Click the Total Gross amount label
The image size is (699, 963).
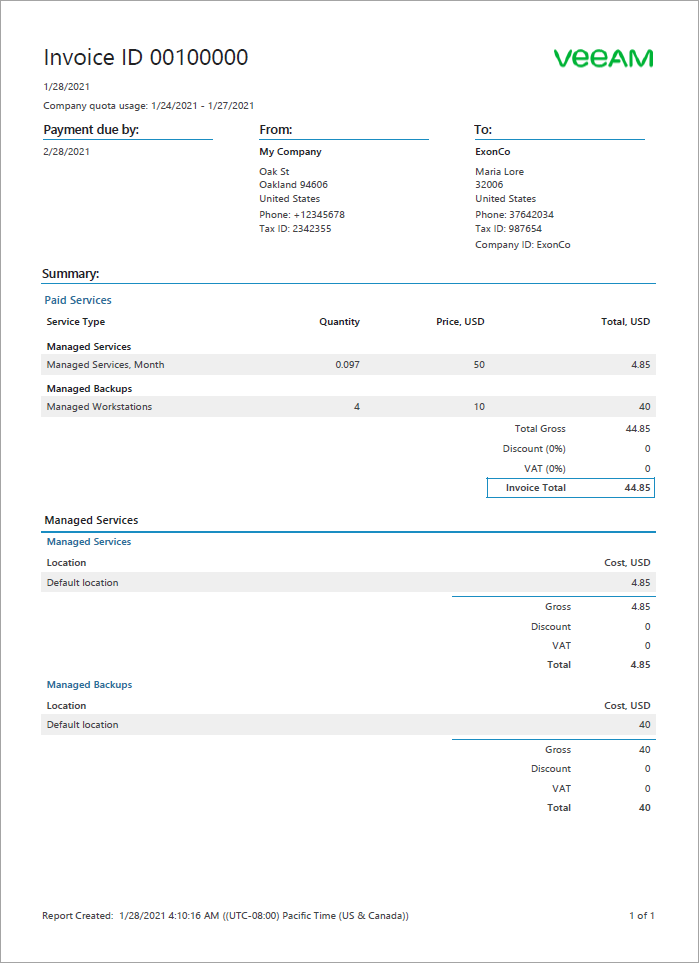click(x=540, y=429)
